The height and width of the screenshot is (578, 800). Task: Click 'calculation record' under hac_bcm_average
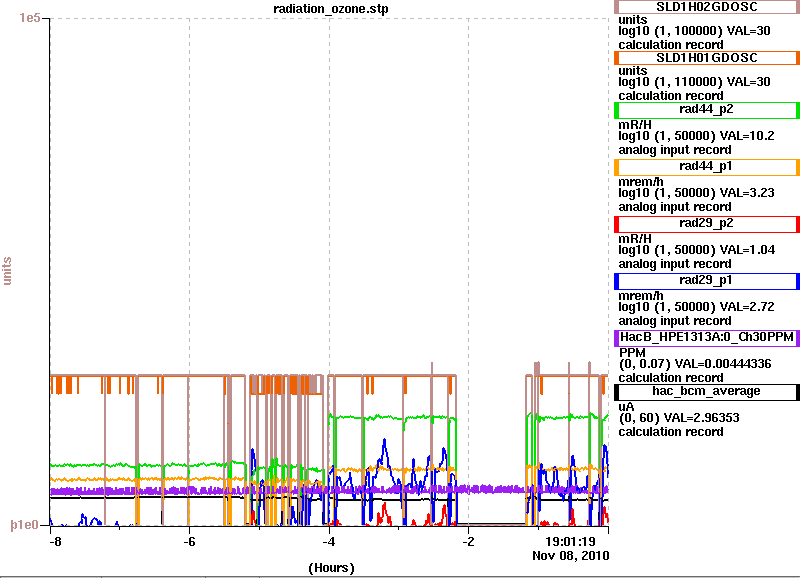click(671, 432)
